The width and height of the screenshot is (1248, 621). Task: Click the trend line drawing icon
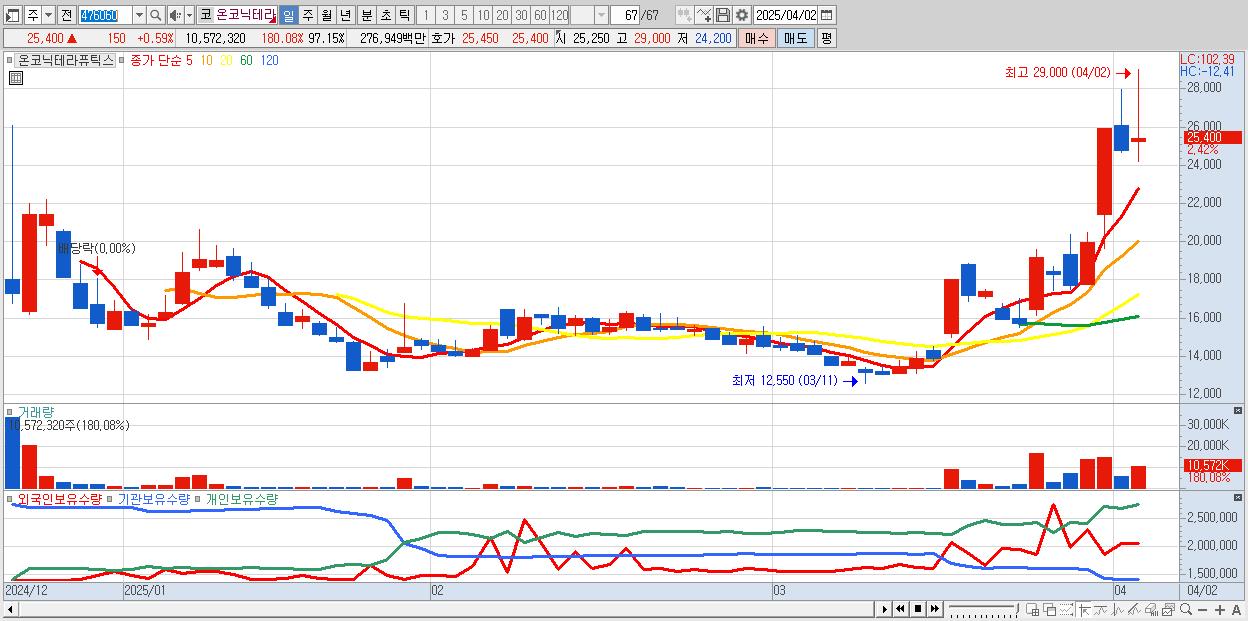1101,609
